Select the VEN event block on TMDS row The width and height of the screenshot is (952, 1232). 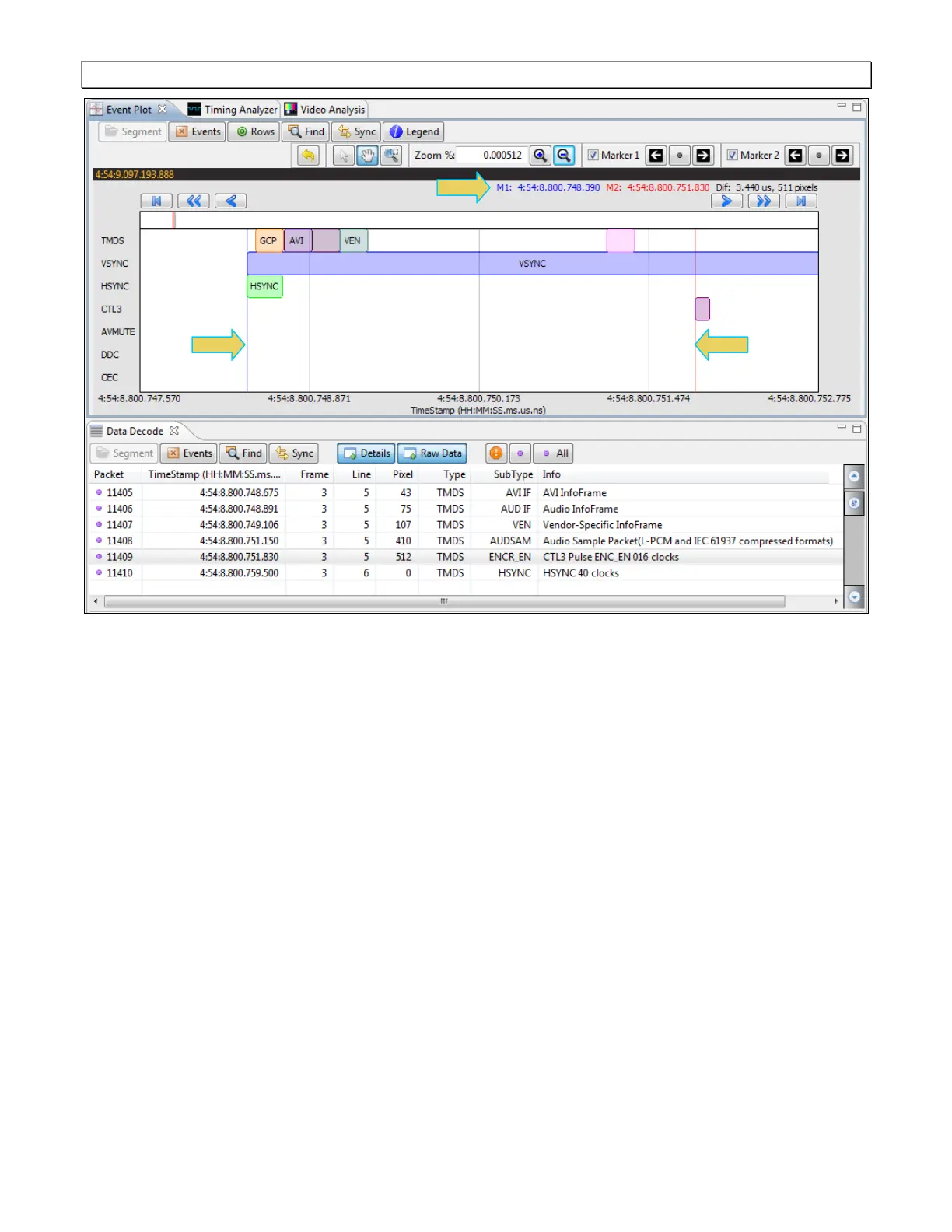click(353, 241)
